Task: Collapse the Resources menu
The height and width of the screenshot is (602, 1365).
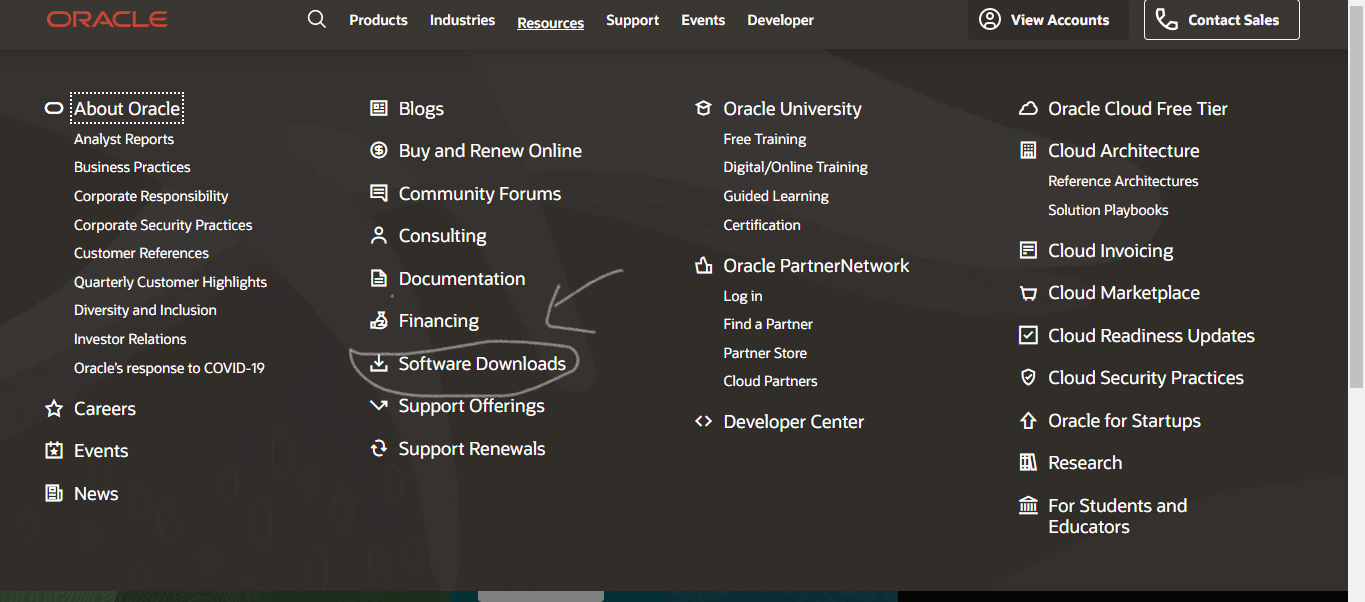Action: click(550, 22)
